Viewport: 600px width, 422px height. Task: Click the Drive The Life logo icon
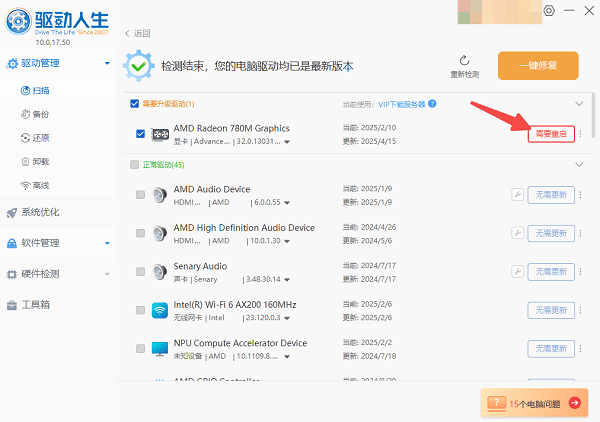[x=18, y=21]
